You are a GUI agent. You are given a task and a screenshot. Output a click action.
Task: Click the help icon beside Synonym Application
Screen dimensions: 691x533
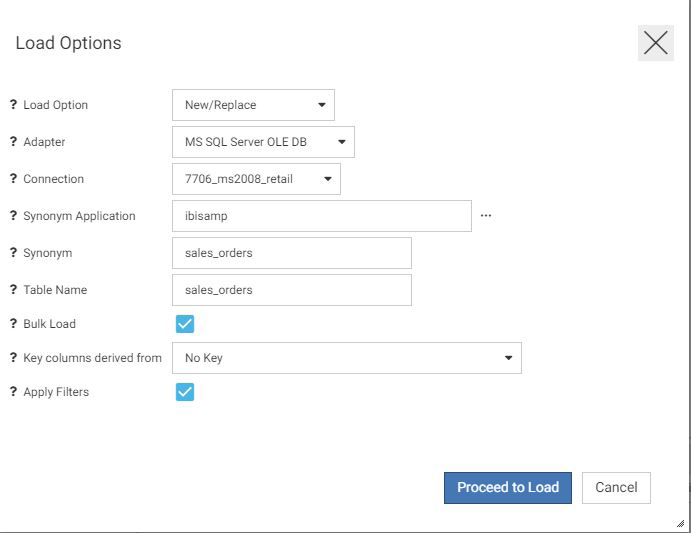click(x=13, y=216)
